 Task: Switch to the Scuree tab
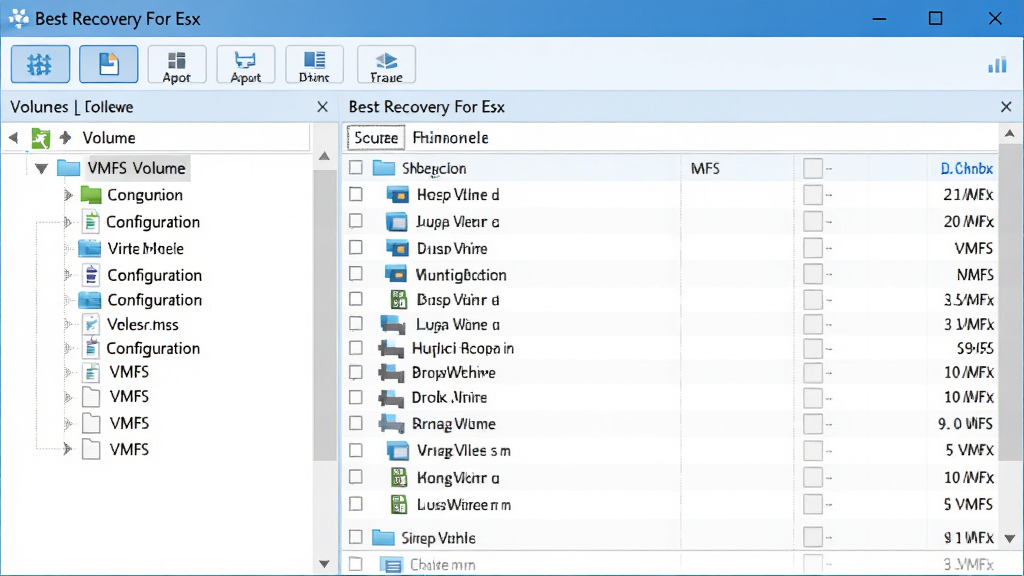click(376, 138)
